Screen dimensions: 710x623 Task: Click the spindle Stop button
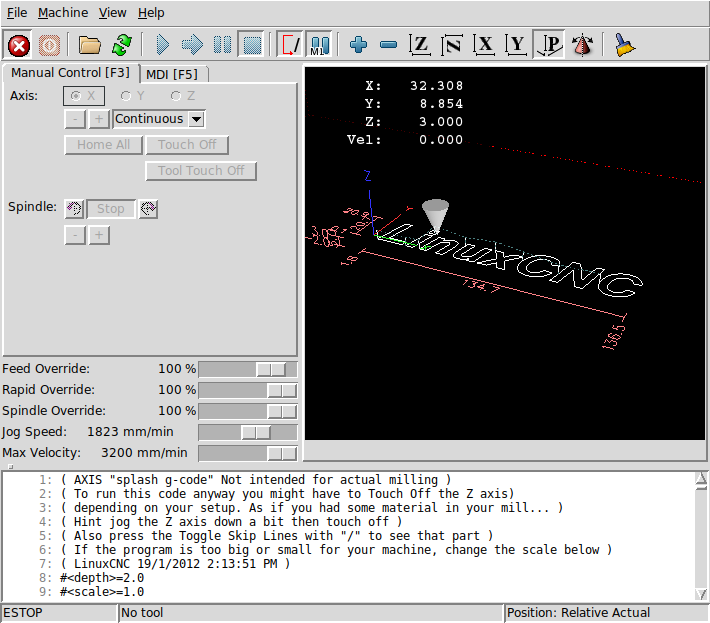110,209
